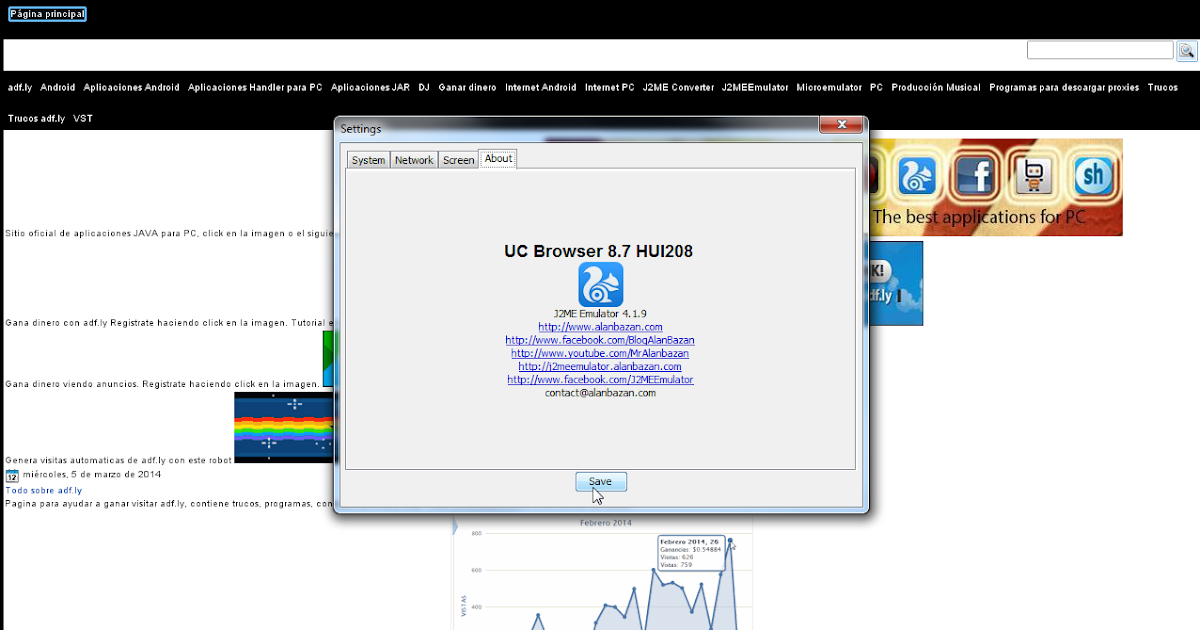Open the J2MEEmulator menu item
Screen dimensions: 1200x630
755,88
